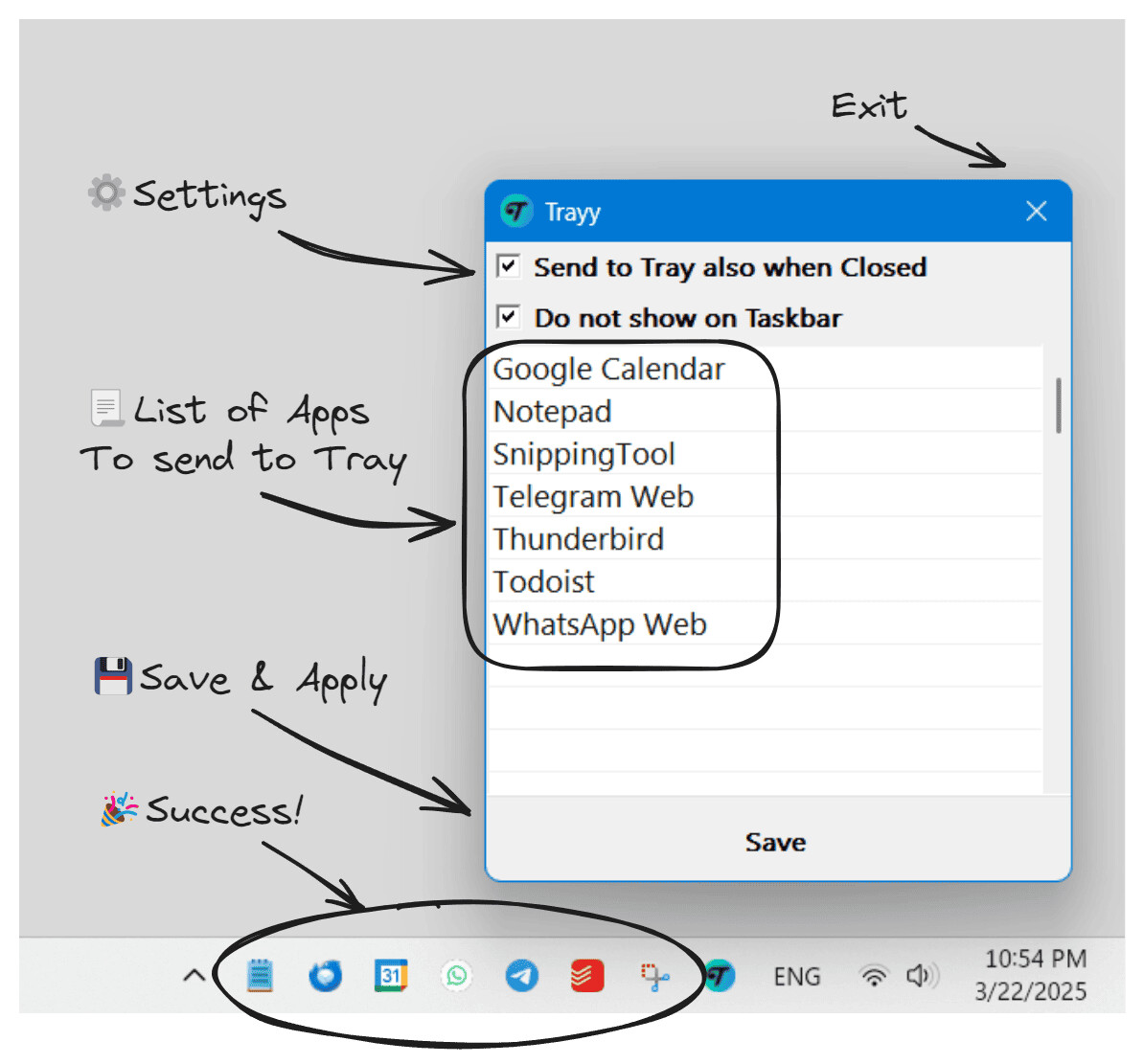Select Notepad in the app list
The height and width of the screenshot is (1064, 1144).
coord(765,411)
